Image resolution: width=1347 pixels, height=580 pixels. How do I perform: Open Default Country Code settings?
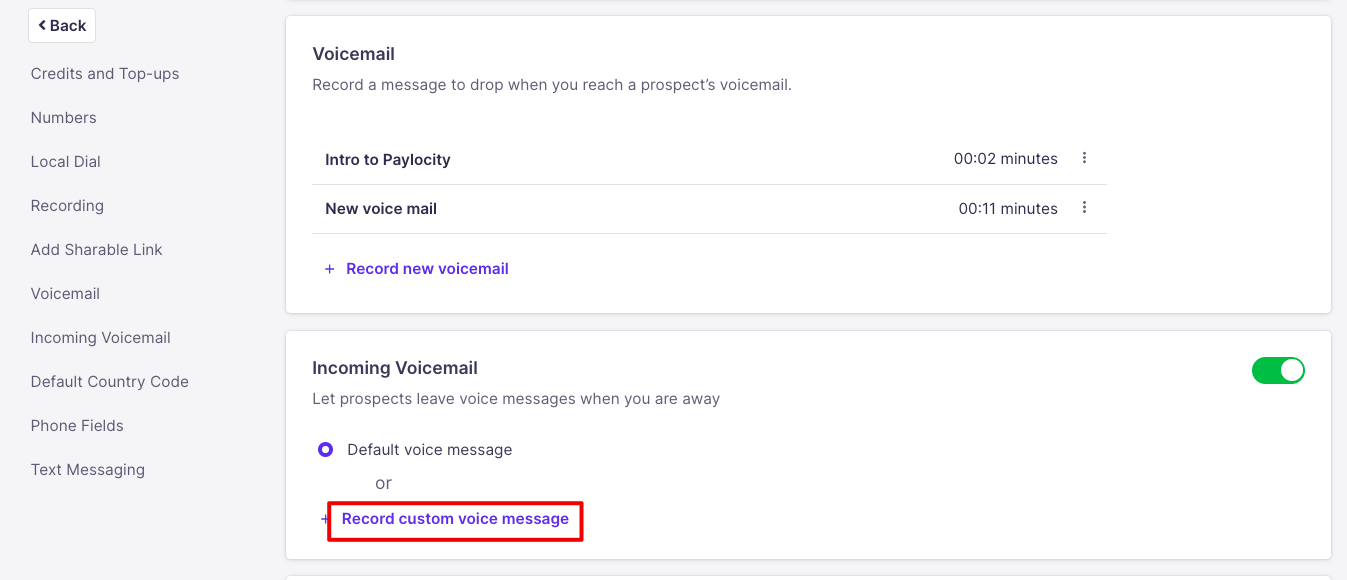[110, 382]
